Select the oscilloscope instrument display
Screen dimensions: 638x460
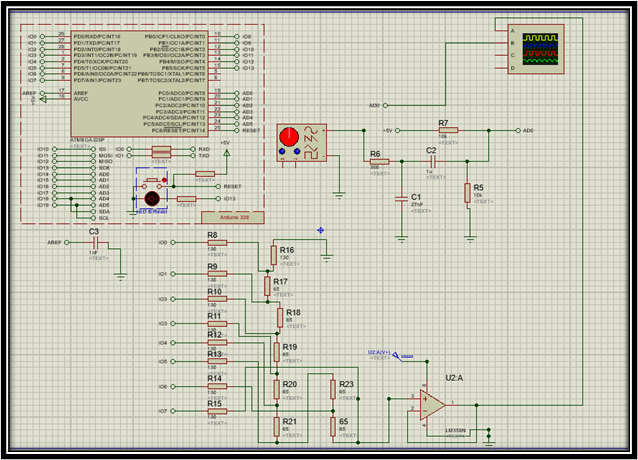coord(535,49)
